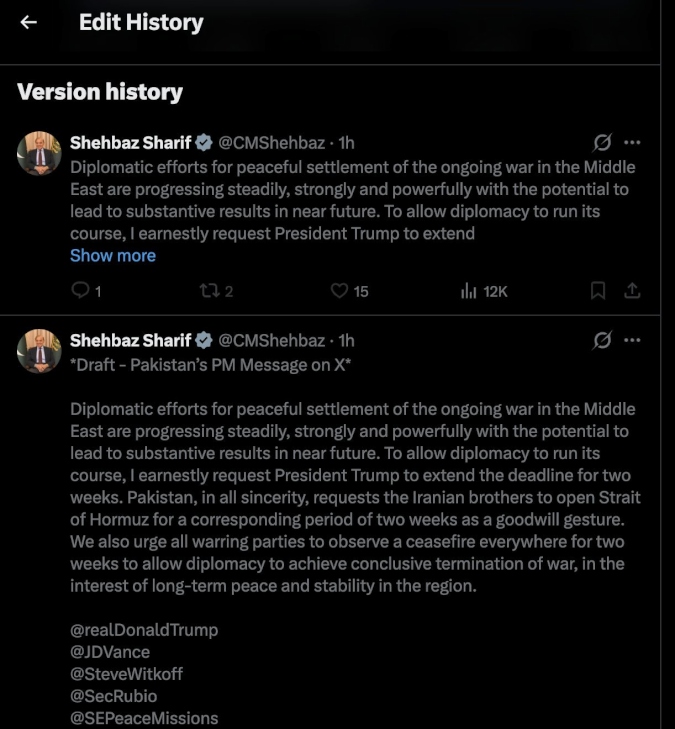675x729 pixels.
Task: Click @CMShehbaz handle on draft post
Action: point(271,341)
